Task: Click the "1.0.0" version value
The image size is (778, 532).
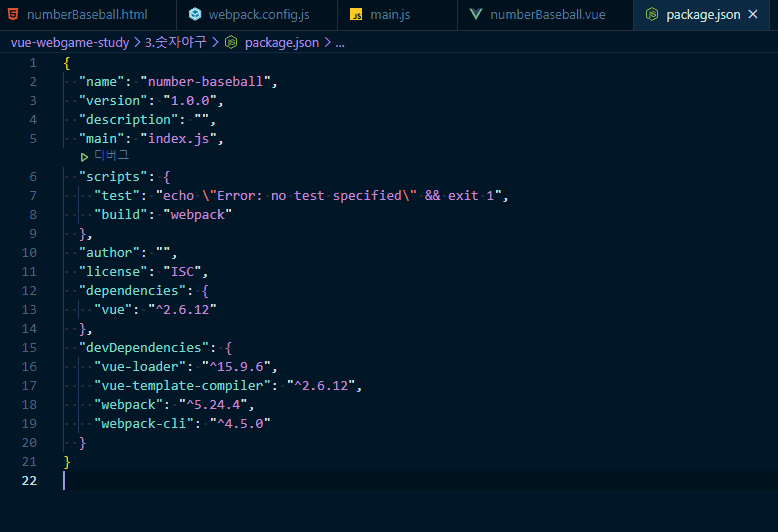Action: pyautogui.click(x=190, y=101)
